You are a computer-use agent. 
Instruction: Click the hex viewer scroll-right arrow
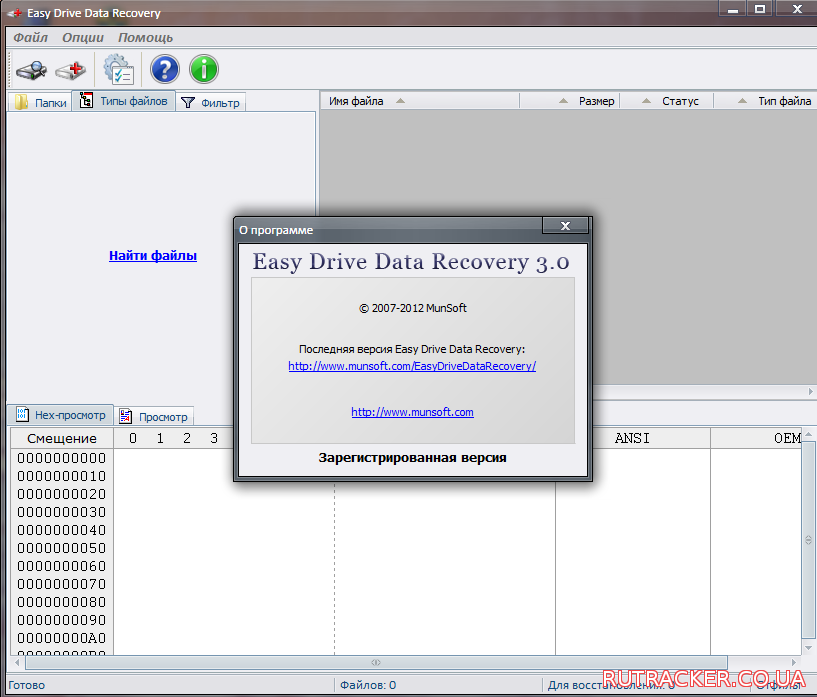tap(794, 663)
